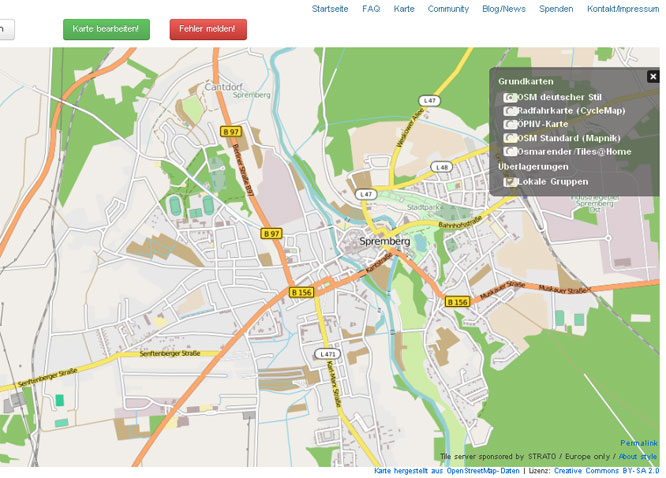Open the Startseite menu item

330,9
